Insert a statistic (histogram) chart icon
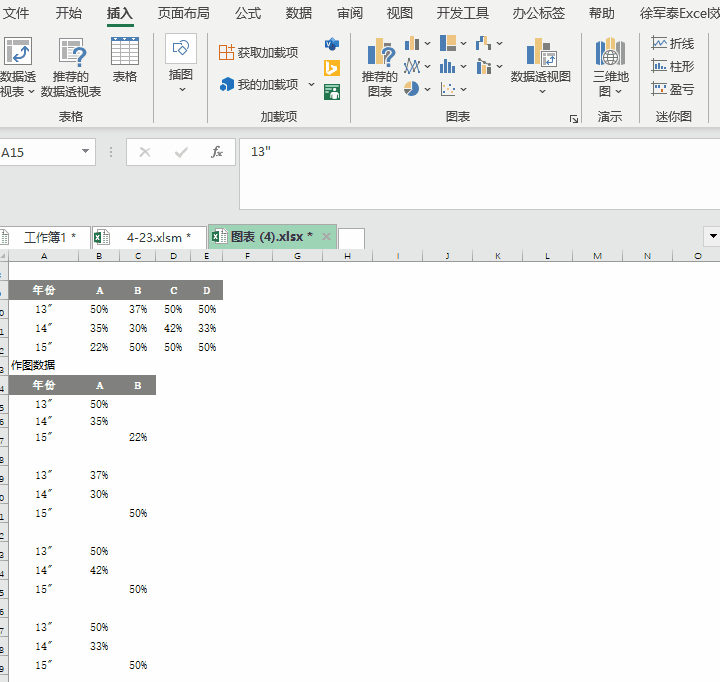The width and height of the screenshot is (720, 682). [x=448, y=66]
